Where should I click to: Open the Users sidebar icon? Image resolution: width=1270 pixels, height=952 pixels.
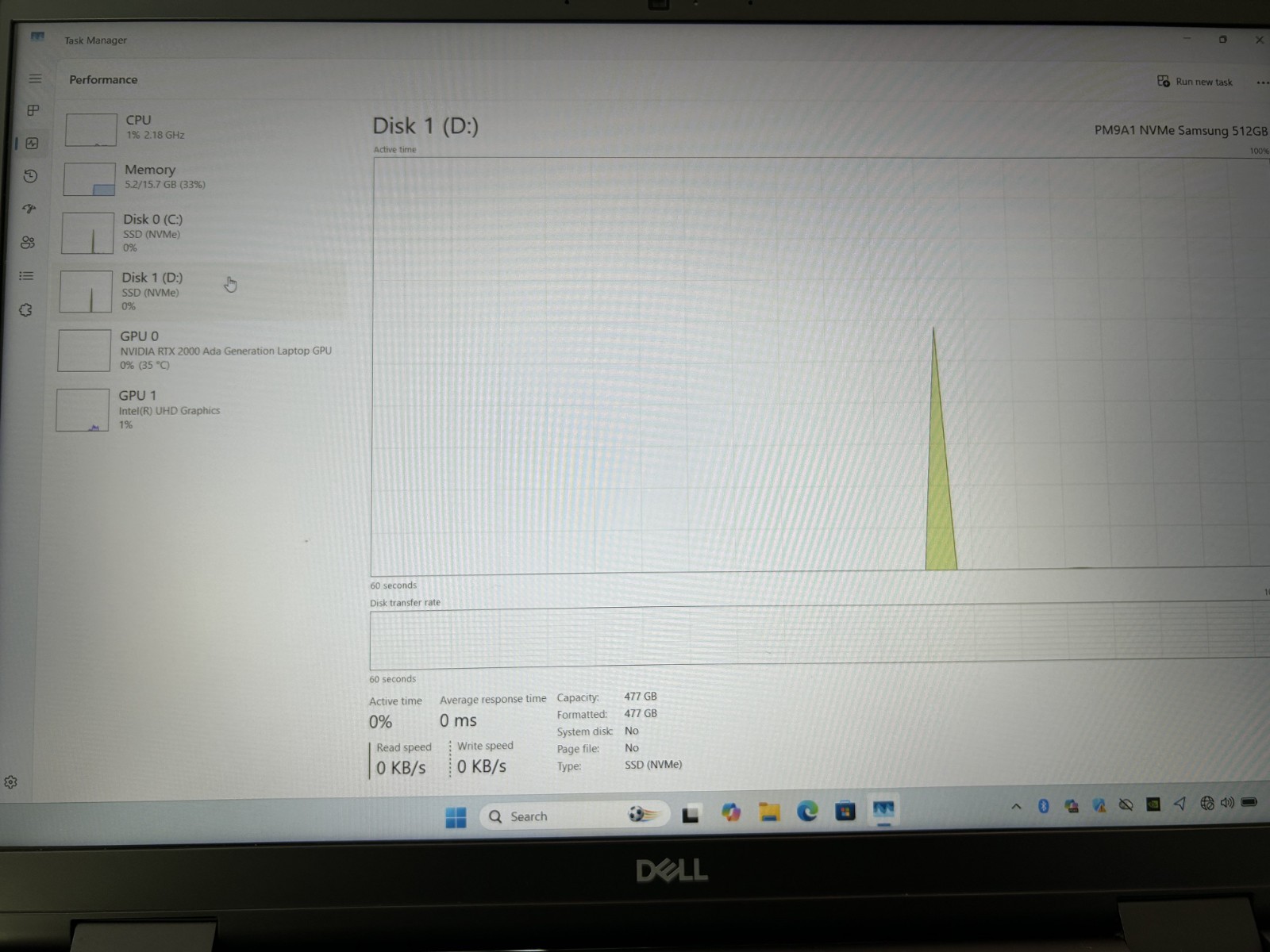click(28, 242)
